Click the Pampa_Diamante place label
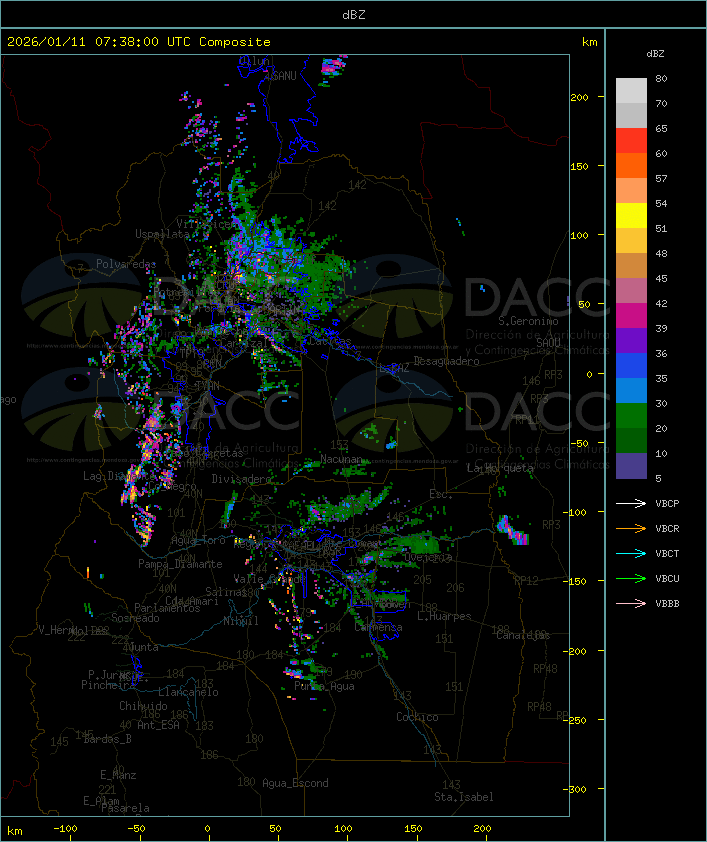 180,564
